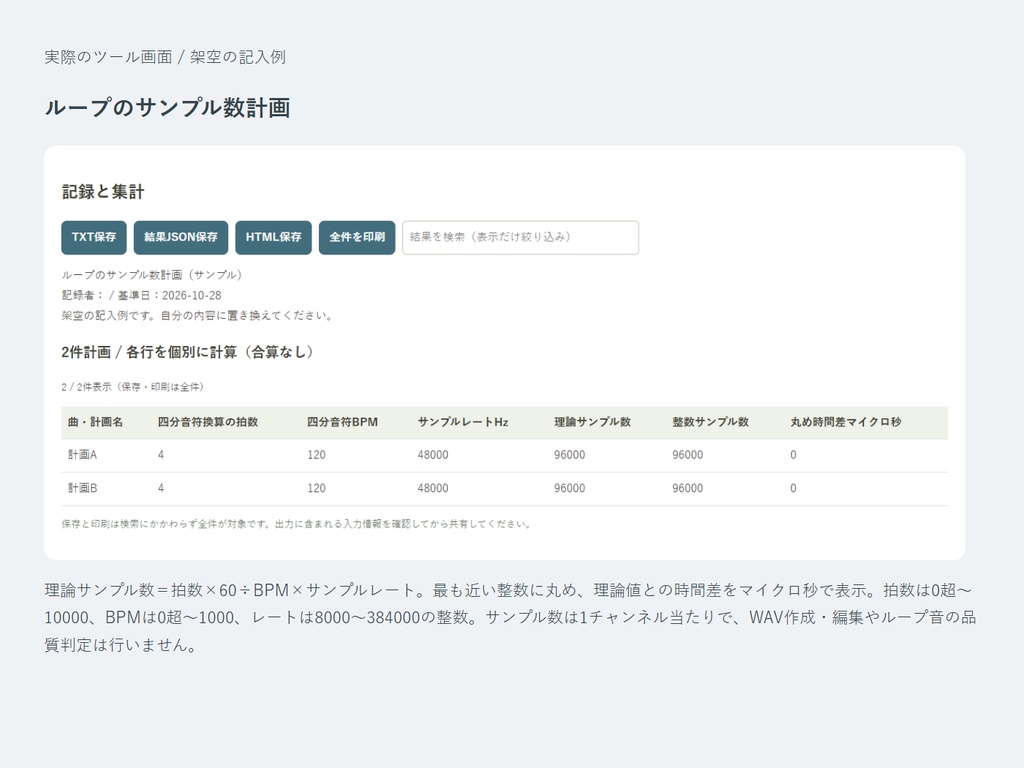
Task: Print all records with 全件を印刷
Action: tap(357, 237)
